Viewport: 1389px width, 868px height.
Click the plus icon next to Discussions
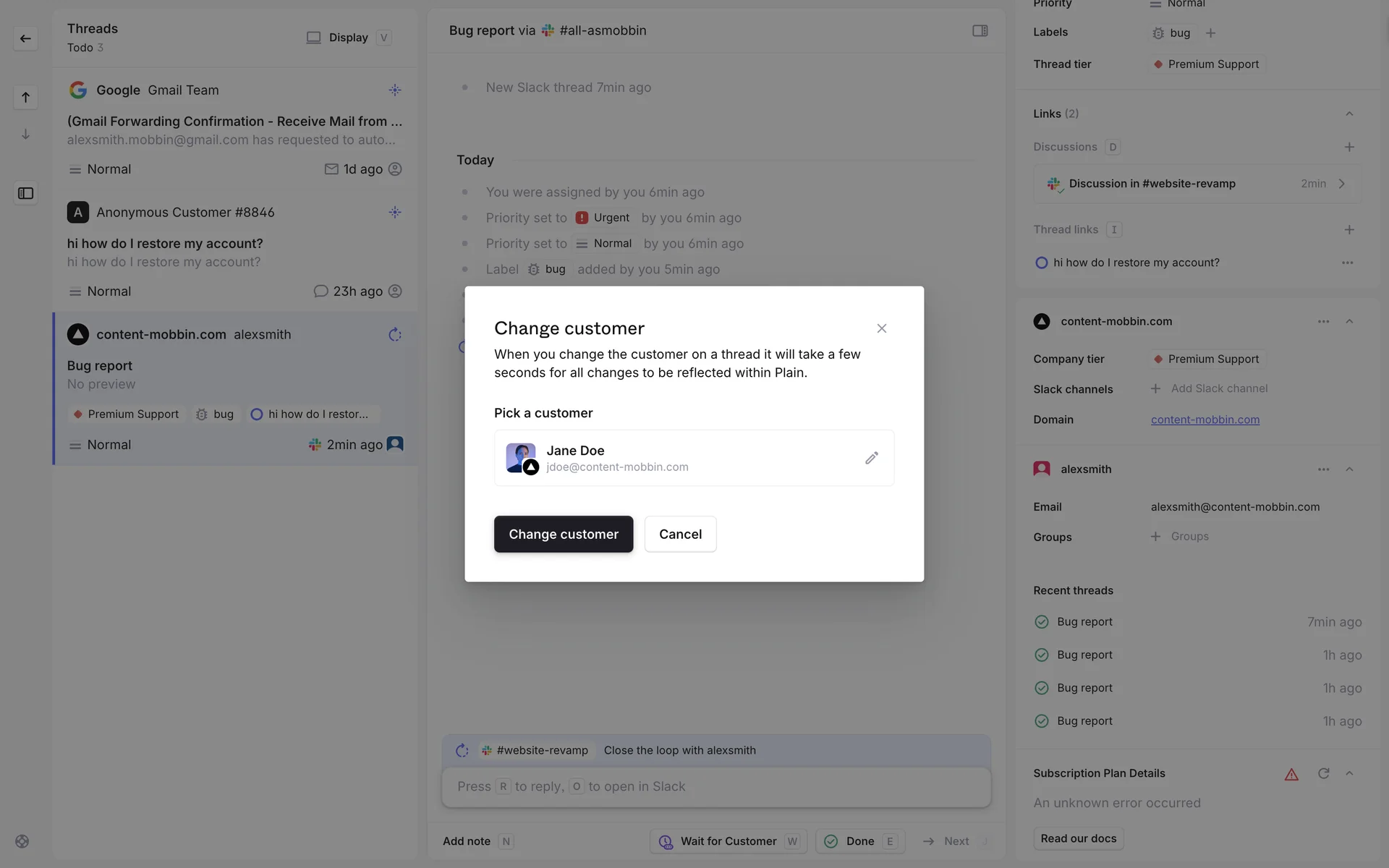(1348, 147)
